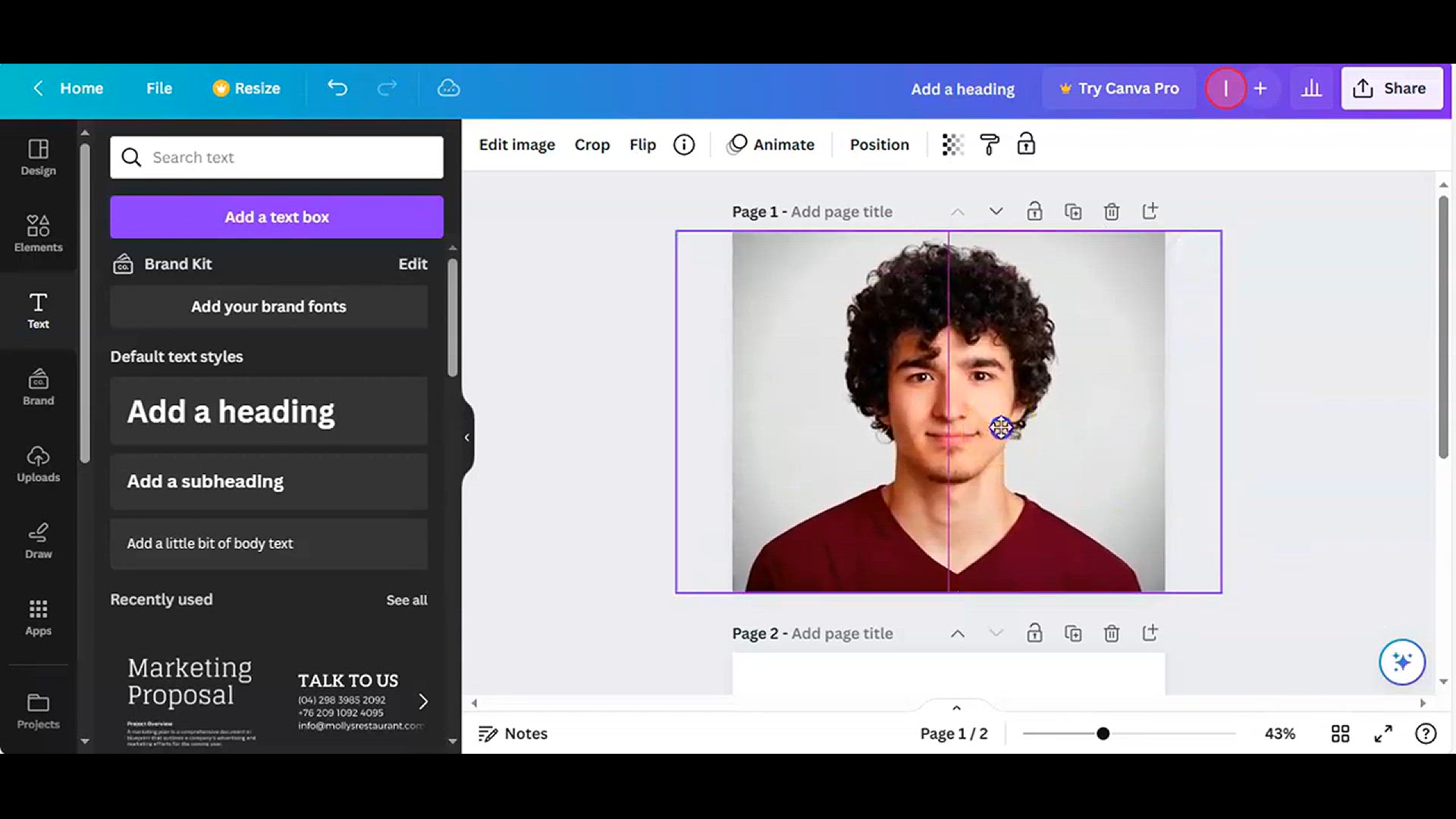Open the Draw sidebar tab

38,540
